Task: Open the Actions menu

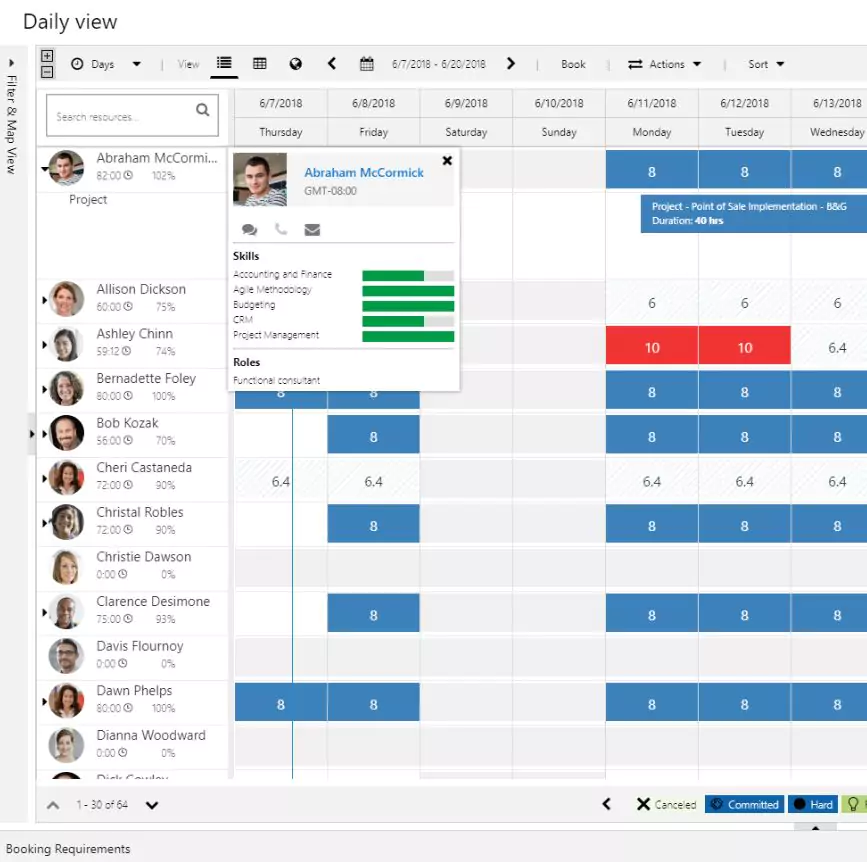Action: 665,64
